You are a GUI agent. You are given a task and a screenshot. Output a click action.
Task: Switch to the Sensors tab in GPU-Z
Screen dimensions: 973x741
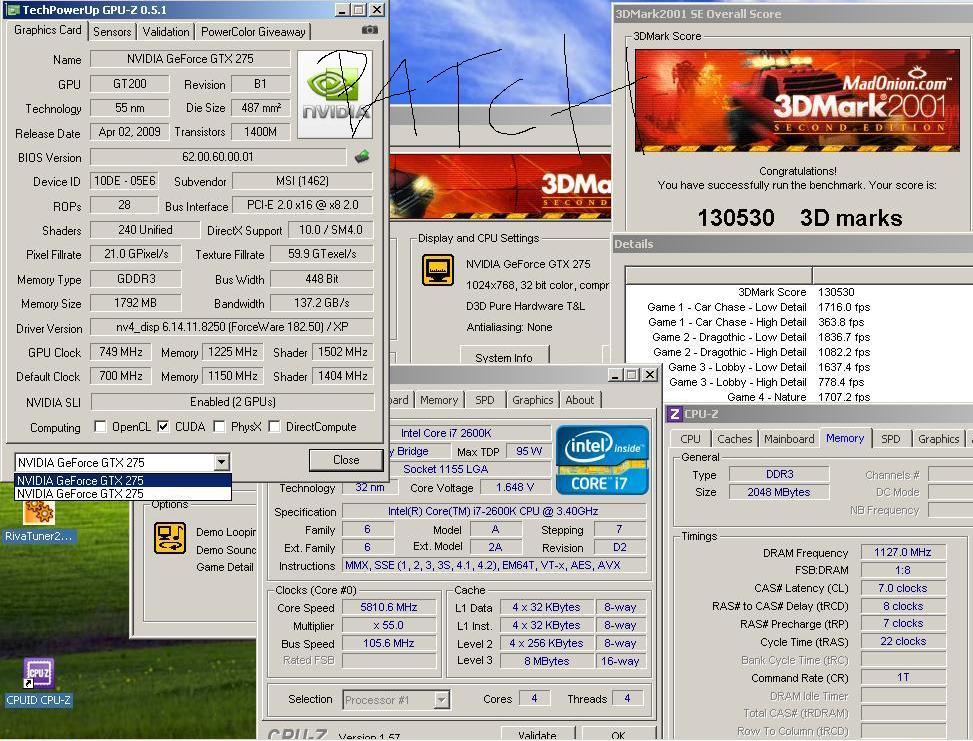[112, 31]
